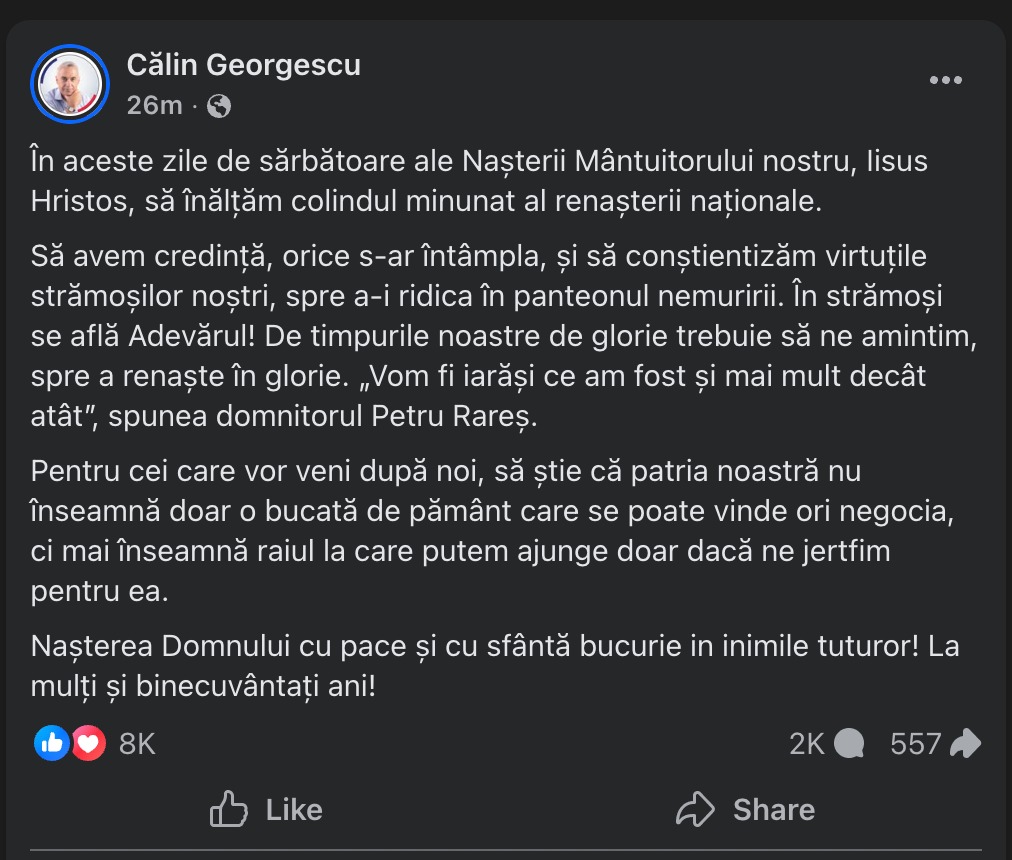
Task: Click Călin Georgescu's profile picture
Action: click(69, 84)
